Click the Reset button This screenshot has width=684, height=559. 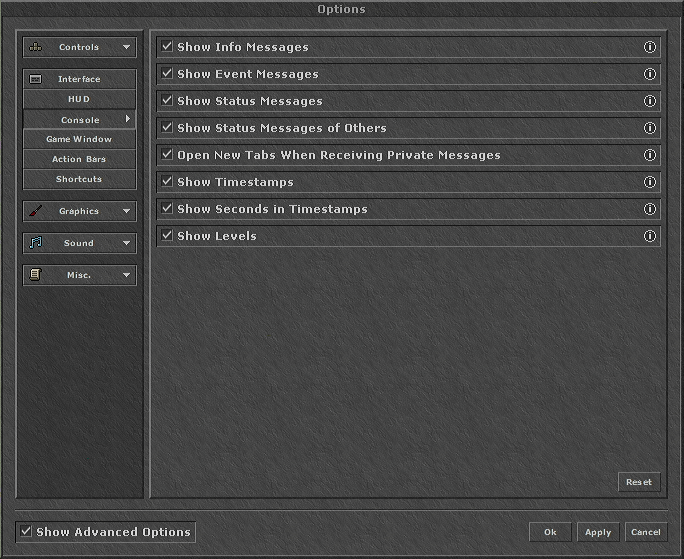pyautogui.click(x=639, y=482)
